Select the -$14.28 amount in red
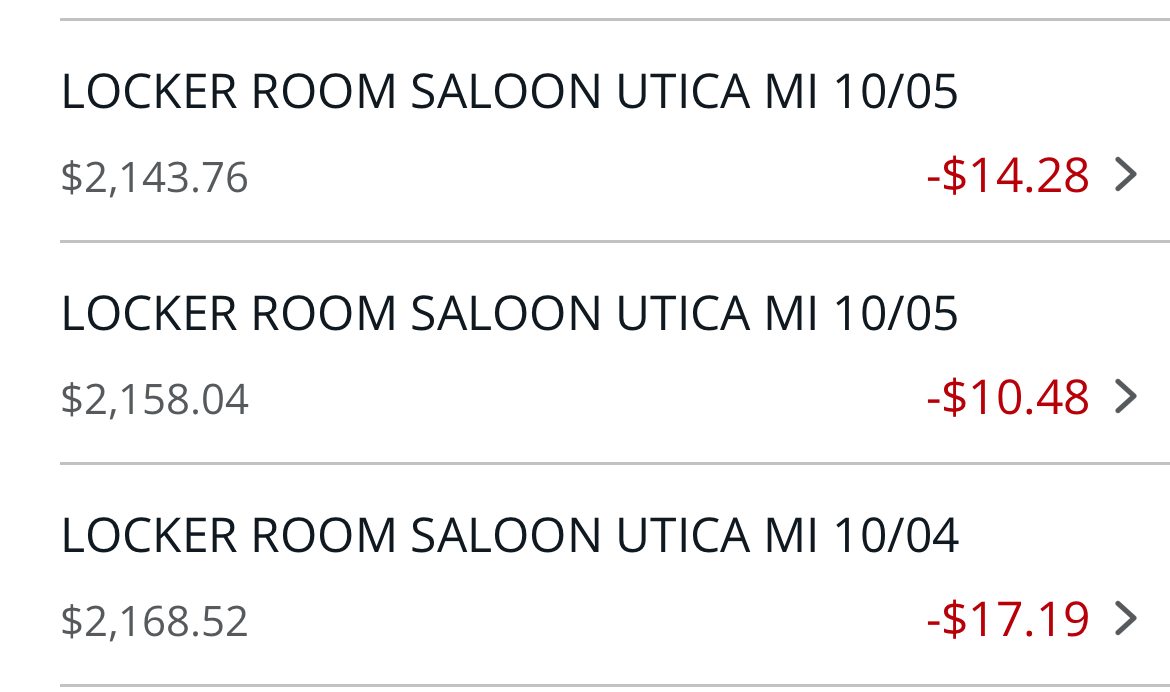This screenshot has width=1170, height=692. click(1008, 175)
